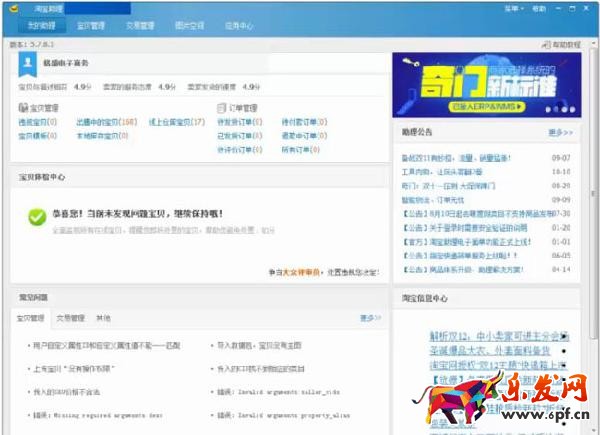Expand the 更多>> link in 助理公告 panel

[560, 132]
